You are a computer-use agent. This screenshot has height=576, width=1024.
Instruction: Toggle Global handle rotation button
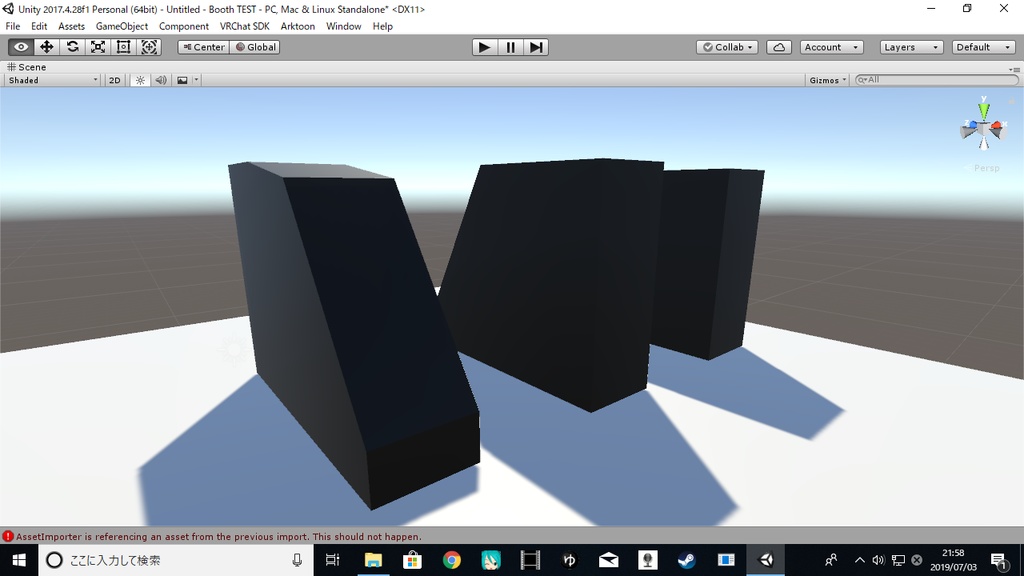(x=255, y=47)
